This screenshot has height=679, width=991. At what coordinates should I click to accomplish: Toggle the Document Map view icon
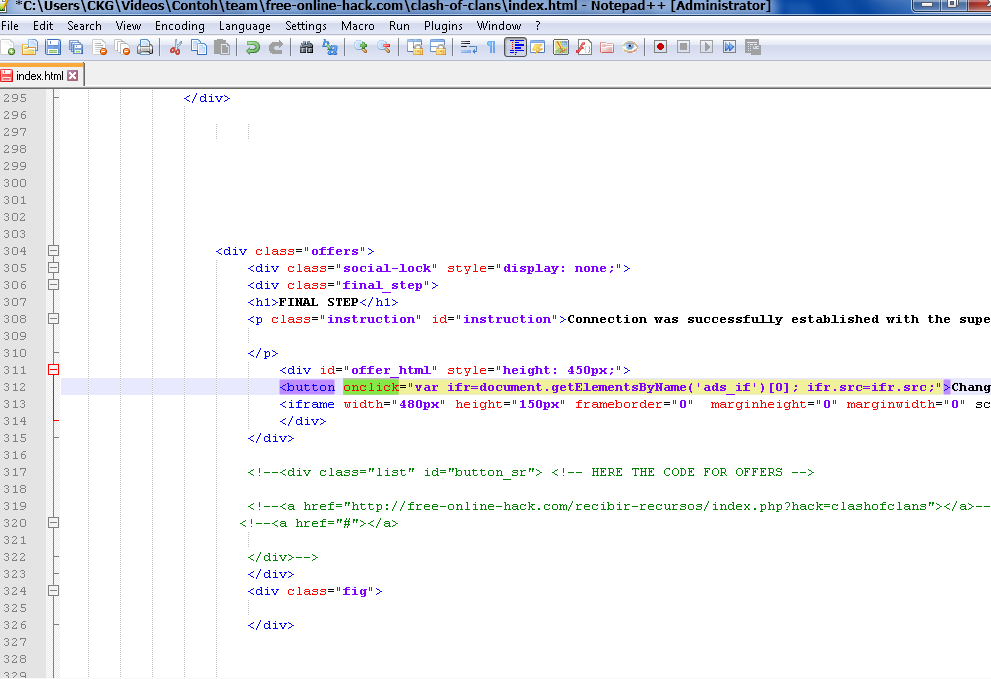pos(560,47)
